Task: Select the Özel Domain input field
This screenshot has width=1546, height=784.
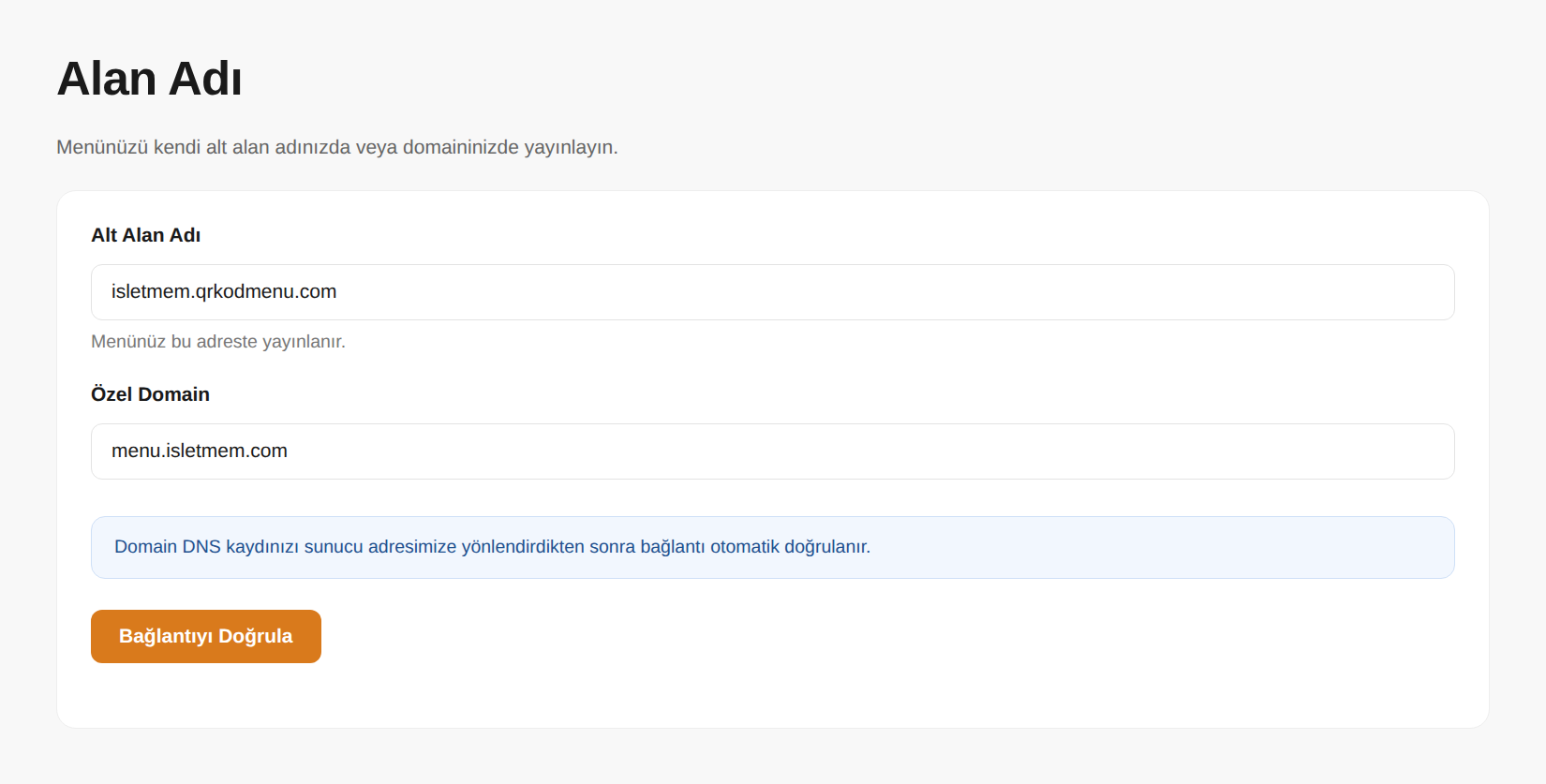Action: pyautogui.click(x=772, y=451)
